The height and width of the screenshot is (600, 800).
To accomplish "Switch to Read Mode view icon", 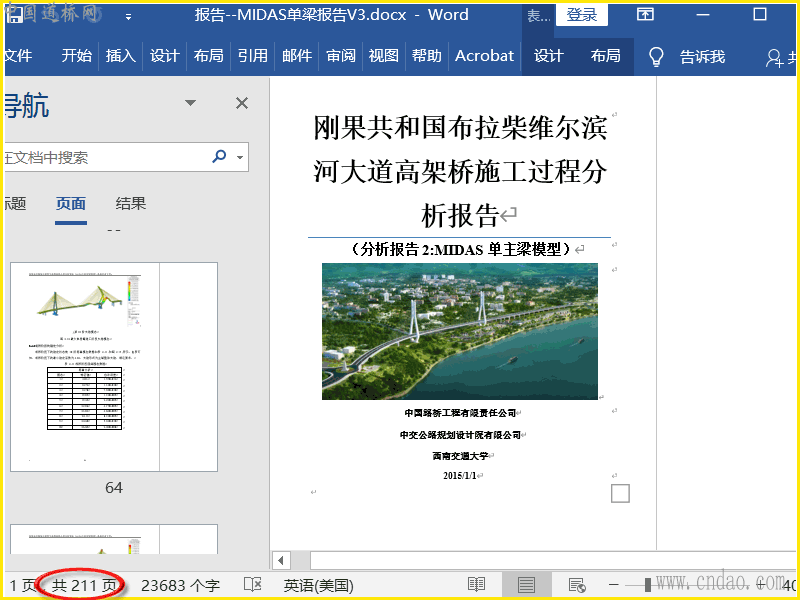I will click(x=477, y=585).
